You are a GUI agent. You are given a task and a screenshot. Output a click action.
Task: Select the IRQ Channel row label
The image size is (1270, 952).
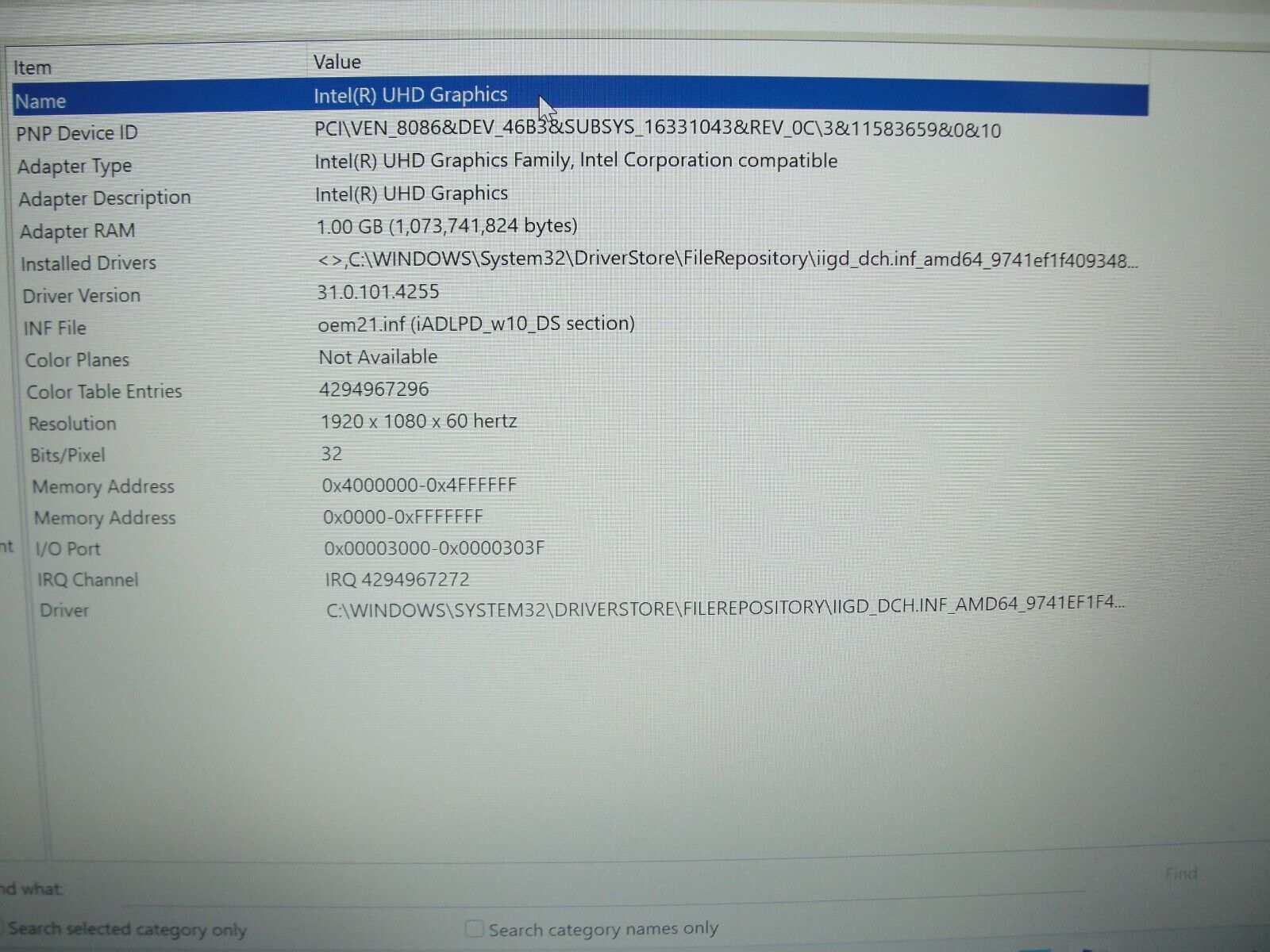[88, 580]
